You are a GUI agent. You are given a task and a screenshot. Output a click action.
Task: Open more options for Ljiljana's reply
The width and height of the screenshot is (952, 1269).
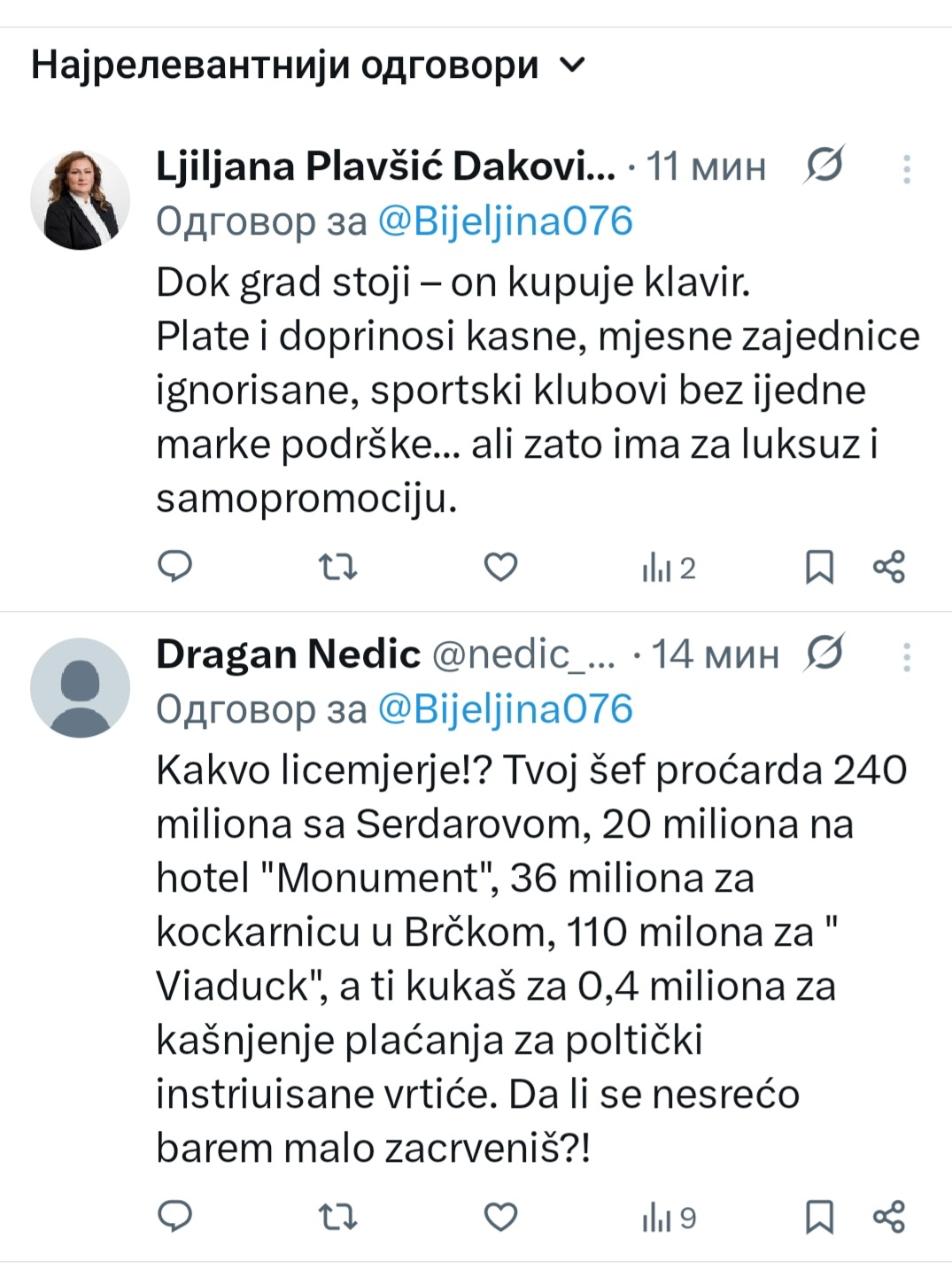pos(907,168)
